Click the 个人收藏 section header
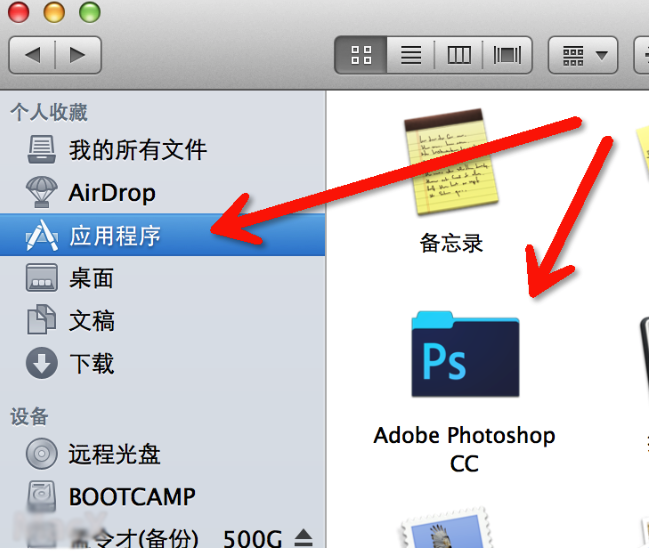This screenshot has height=551, width=661. point(49,113)
